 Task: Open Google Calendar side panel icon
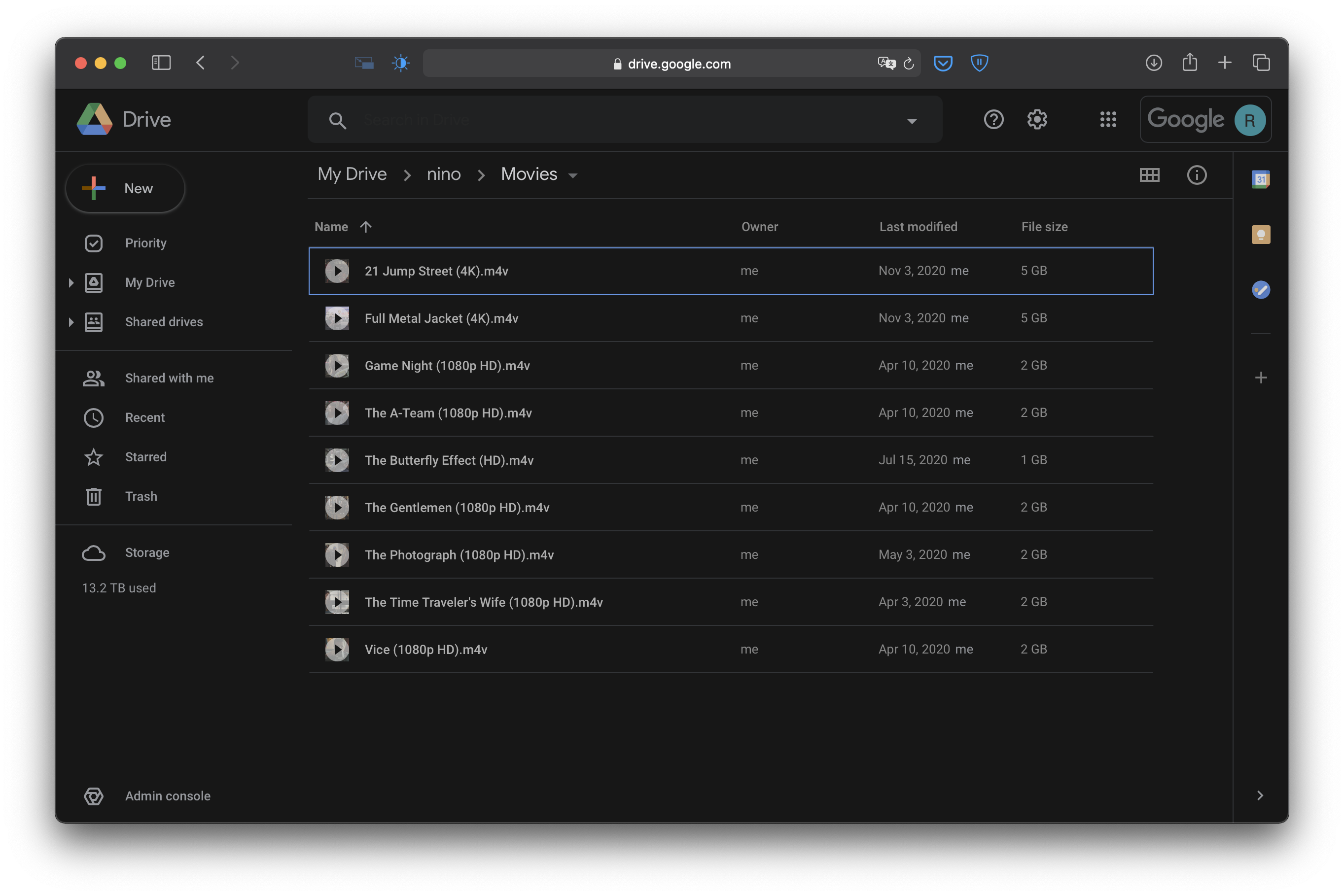tap(1261, 179)
